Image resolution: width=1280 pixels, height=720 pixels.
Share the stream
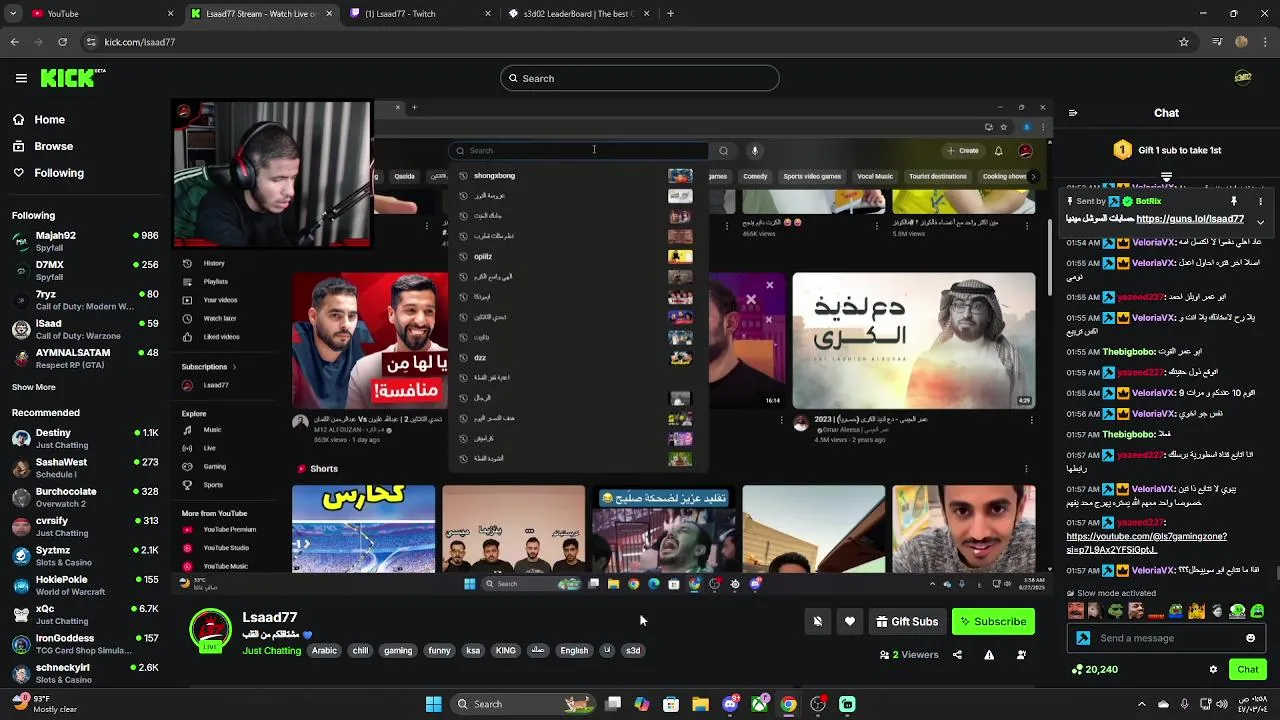pos(957,655)
